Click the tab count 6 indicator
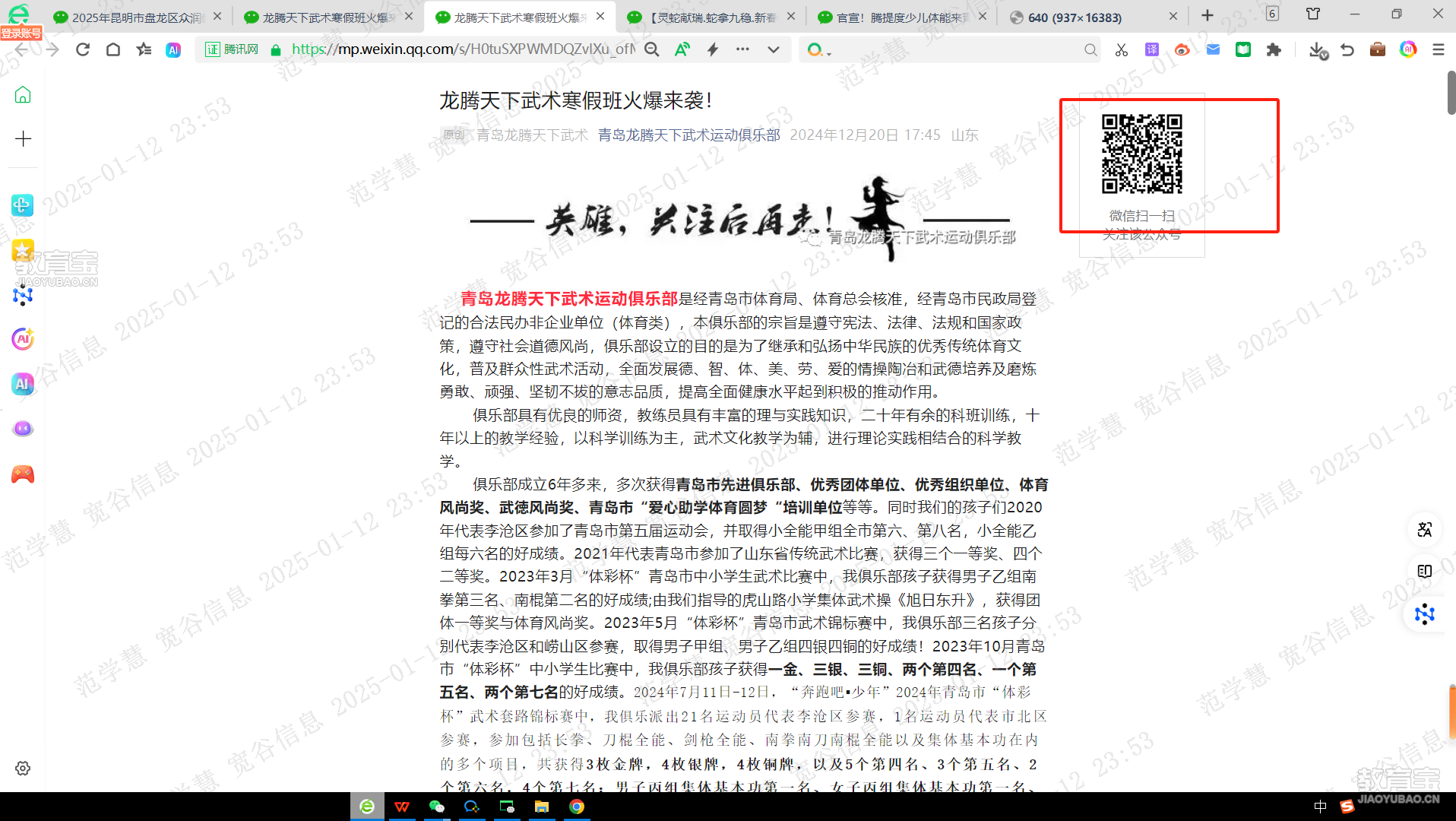The image size is (1456, 821). (x=1272, y=14)
